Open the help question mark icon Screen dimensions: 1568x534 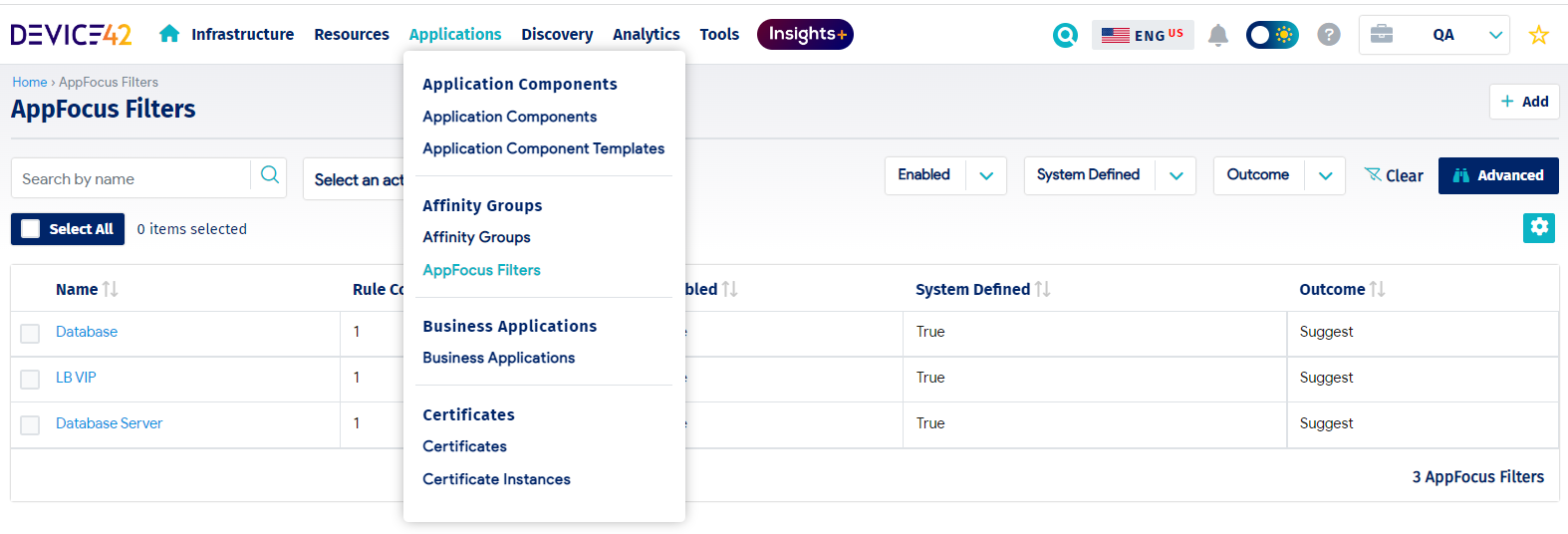(x=1328, y=35)
